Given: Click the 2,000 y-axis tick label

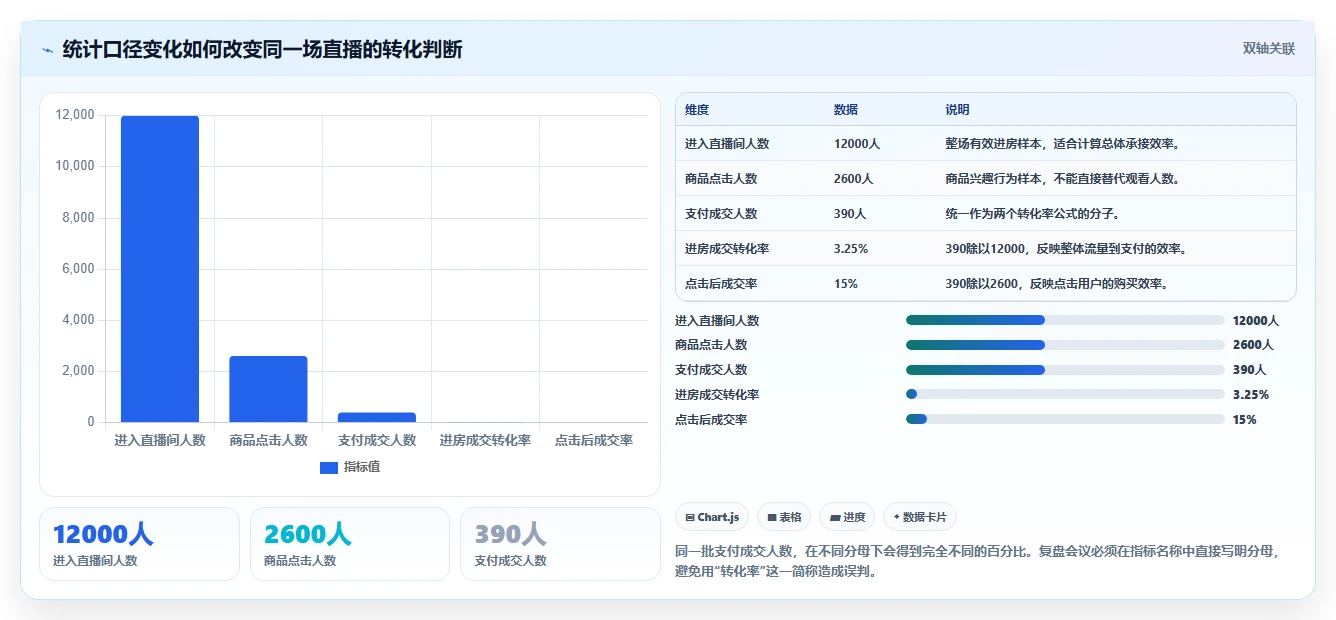Looking at the screenshot, I should tap(78, 371).
